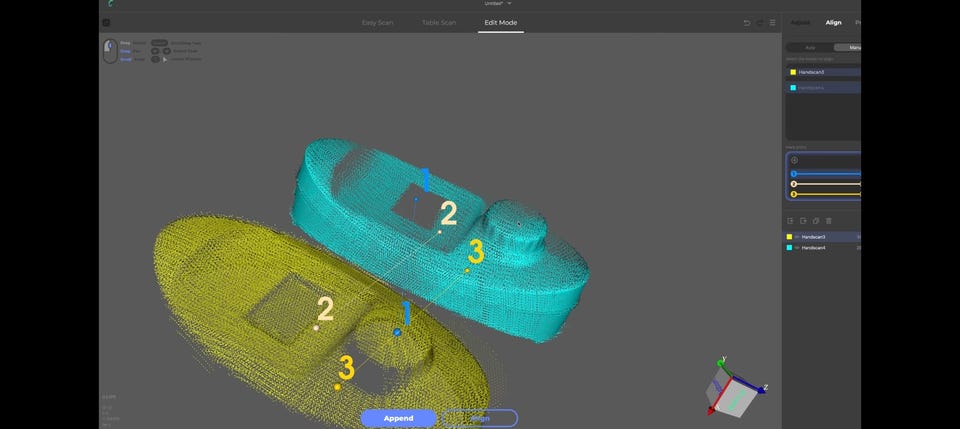
Task: Select Handscan3 in models-to-align list
Action: coord(824,72)
